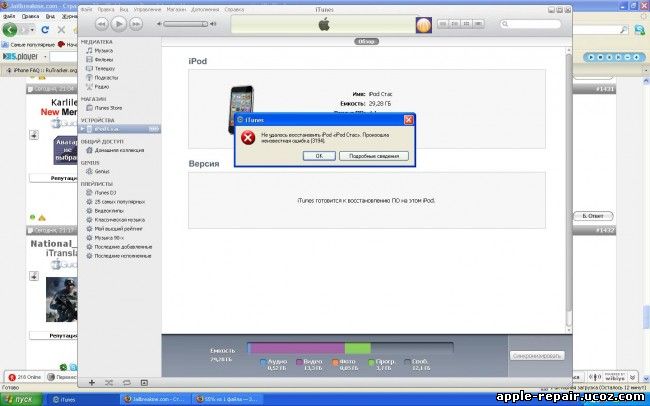This screenshot has height=406, width=650.
Task: Click the 216 Online status bar item
Action: (25, 377)
